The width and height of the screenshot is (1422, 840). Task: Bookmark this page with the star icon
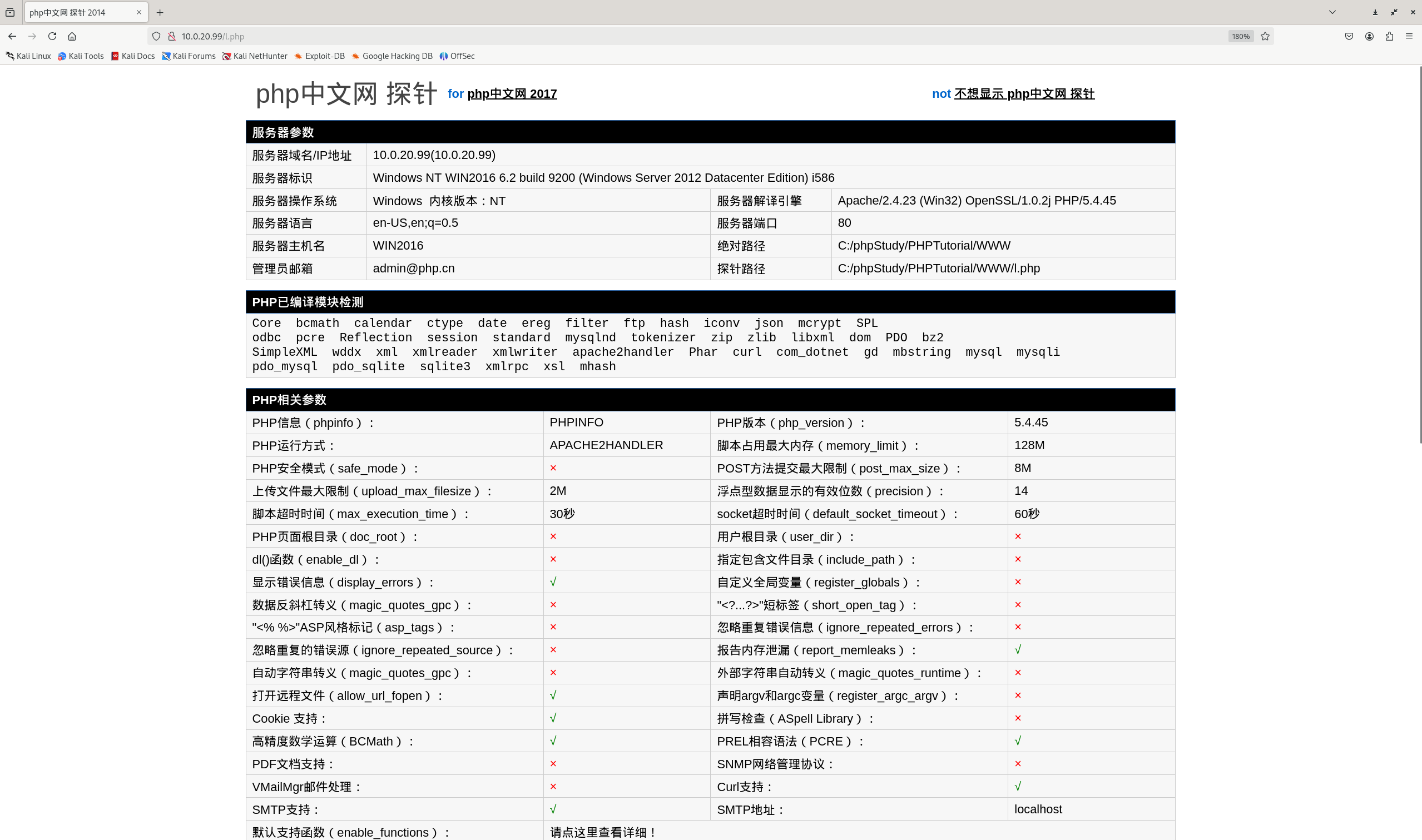click(1265, 36)
